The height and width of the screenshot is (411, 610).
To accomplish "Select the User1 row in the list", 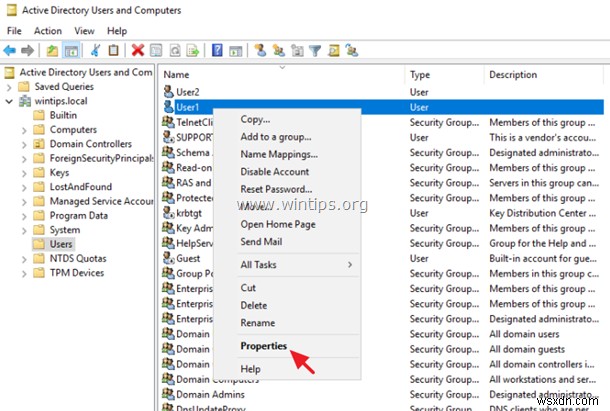I will pyautogui.click(x=382, y=107).
